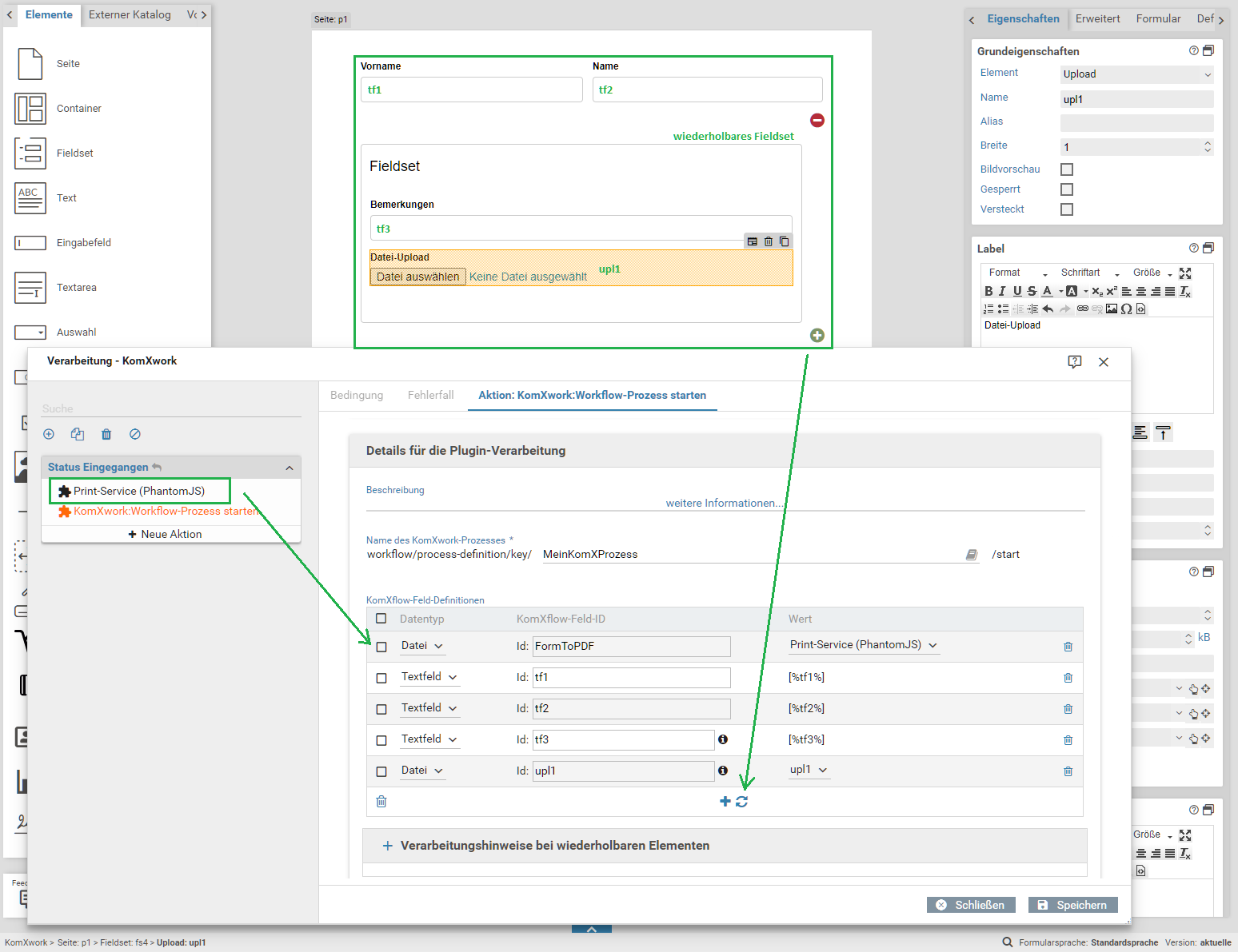This screenshot has width=1238, height=952.
Task: Click the duplicate action icon in the actions toolbar
Action: pos(77,434)
